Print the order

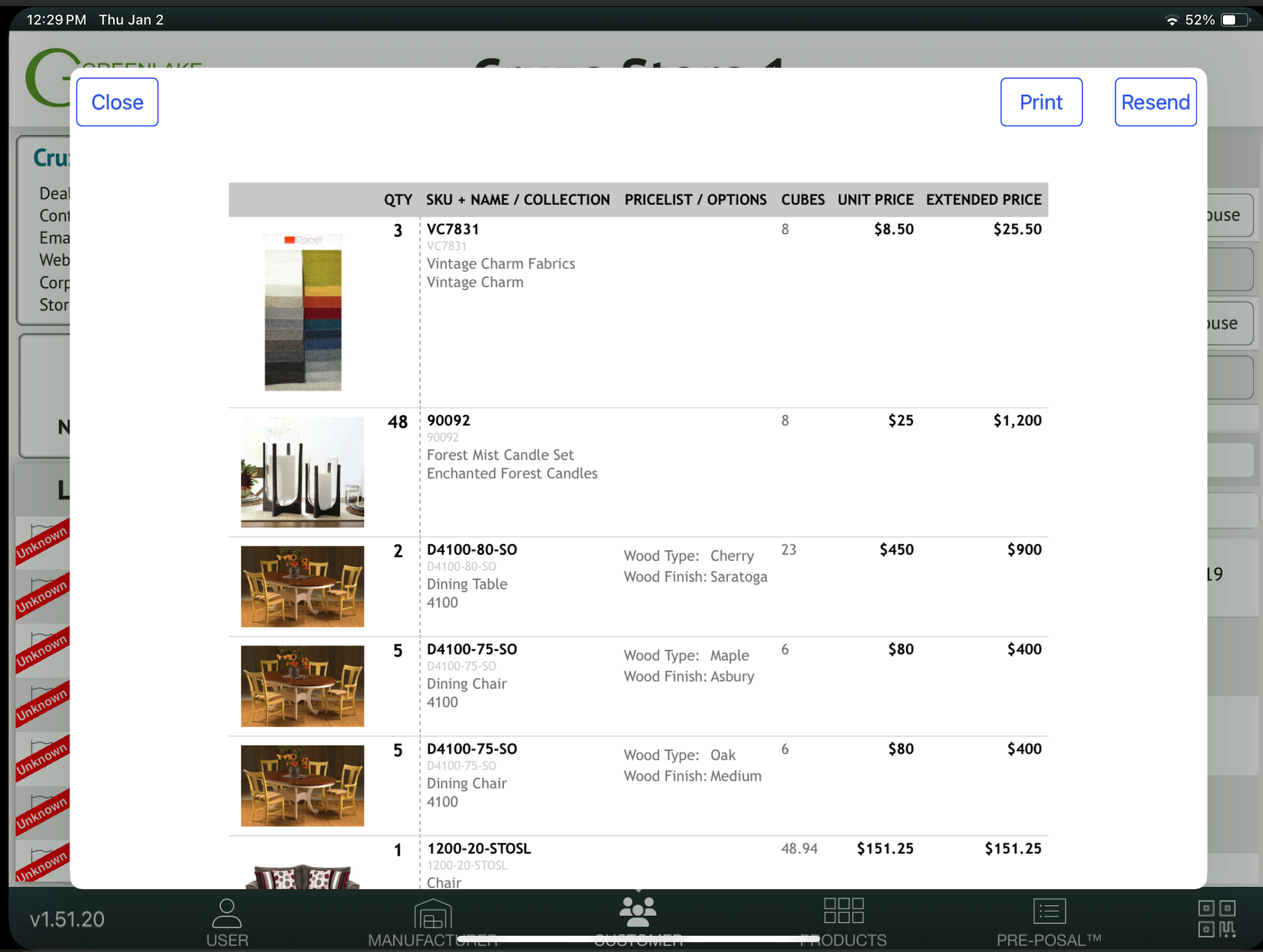(x=1041, y=102)
